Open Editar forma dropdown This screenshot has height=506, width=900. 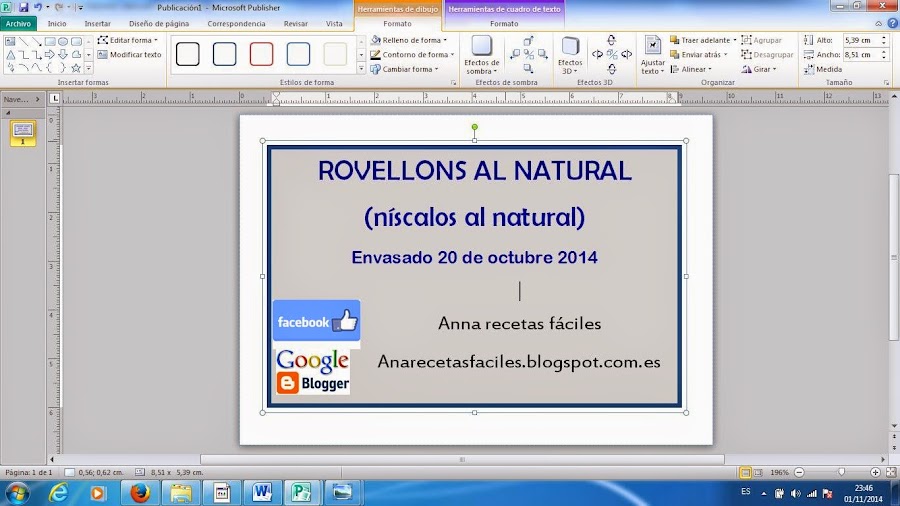click(x=127, y=40)
